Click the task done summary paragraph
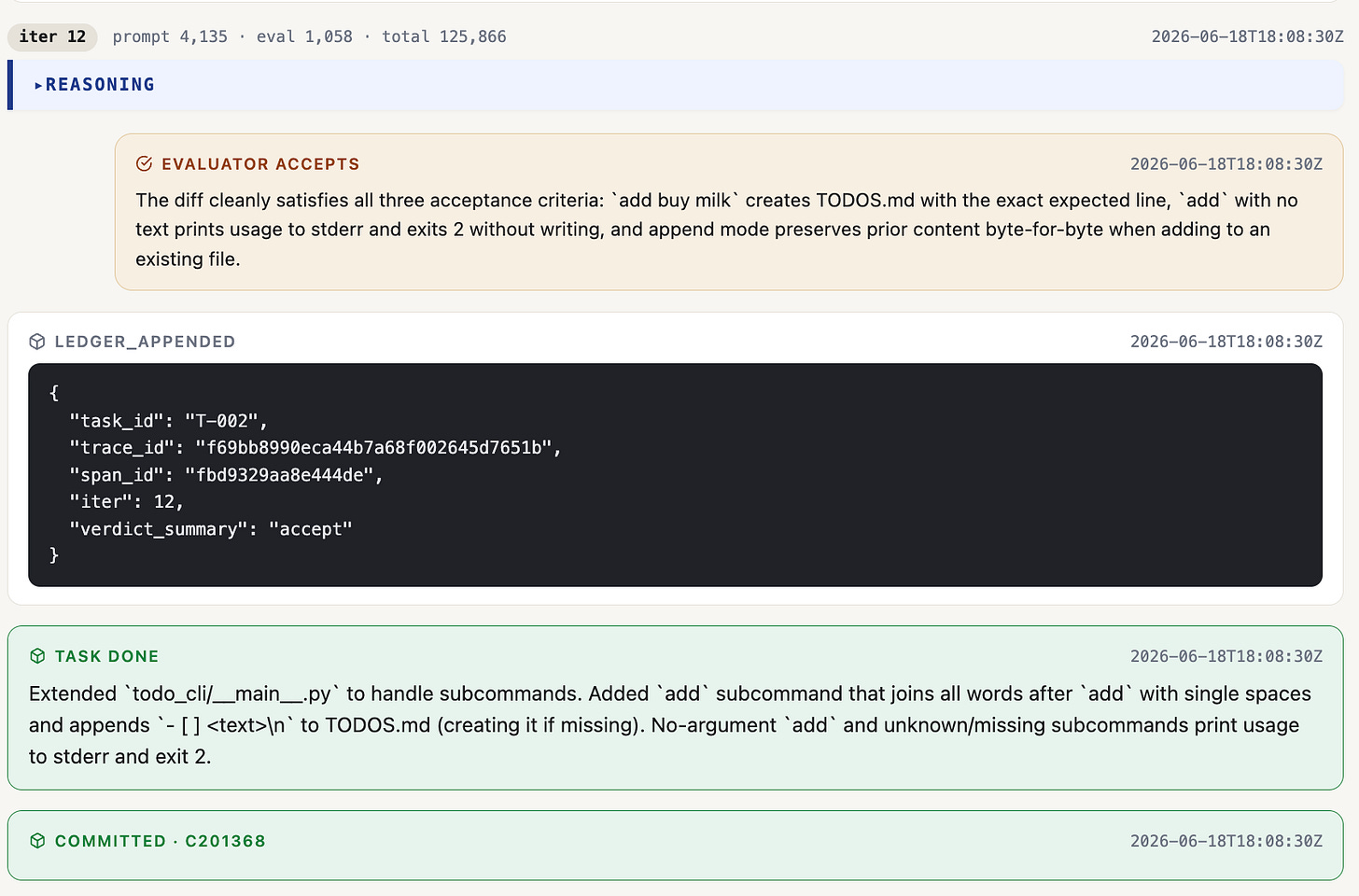 coord(670,725)
